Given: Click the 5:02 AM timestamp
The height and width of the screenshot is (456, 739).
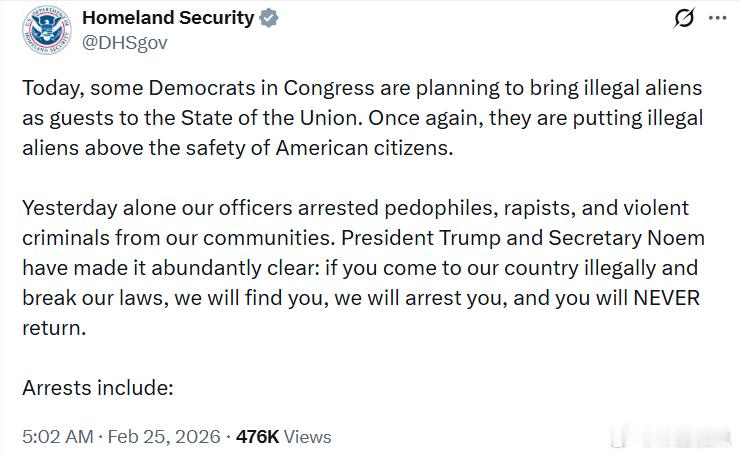Looking at the screenshot, I should 57,437.
